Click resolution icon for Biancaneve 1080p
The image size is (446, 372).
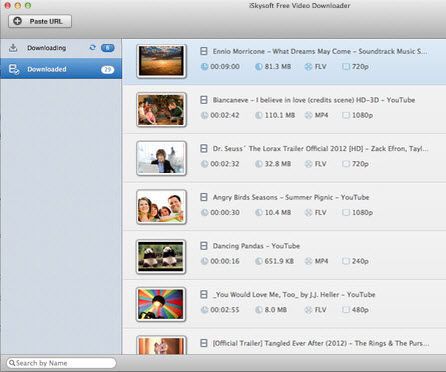point(346,115)
